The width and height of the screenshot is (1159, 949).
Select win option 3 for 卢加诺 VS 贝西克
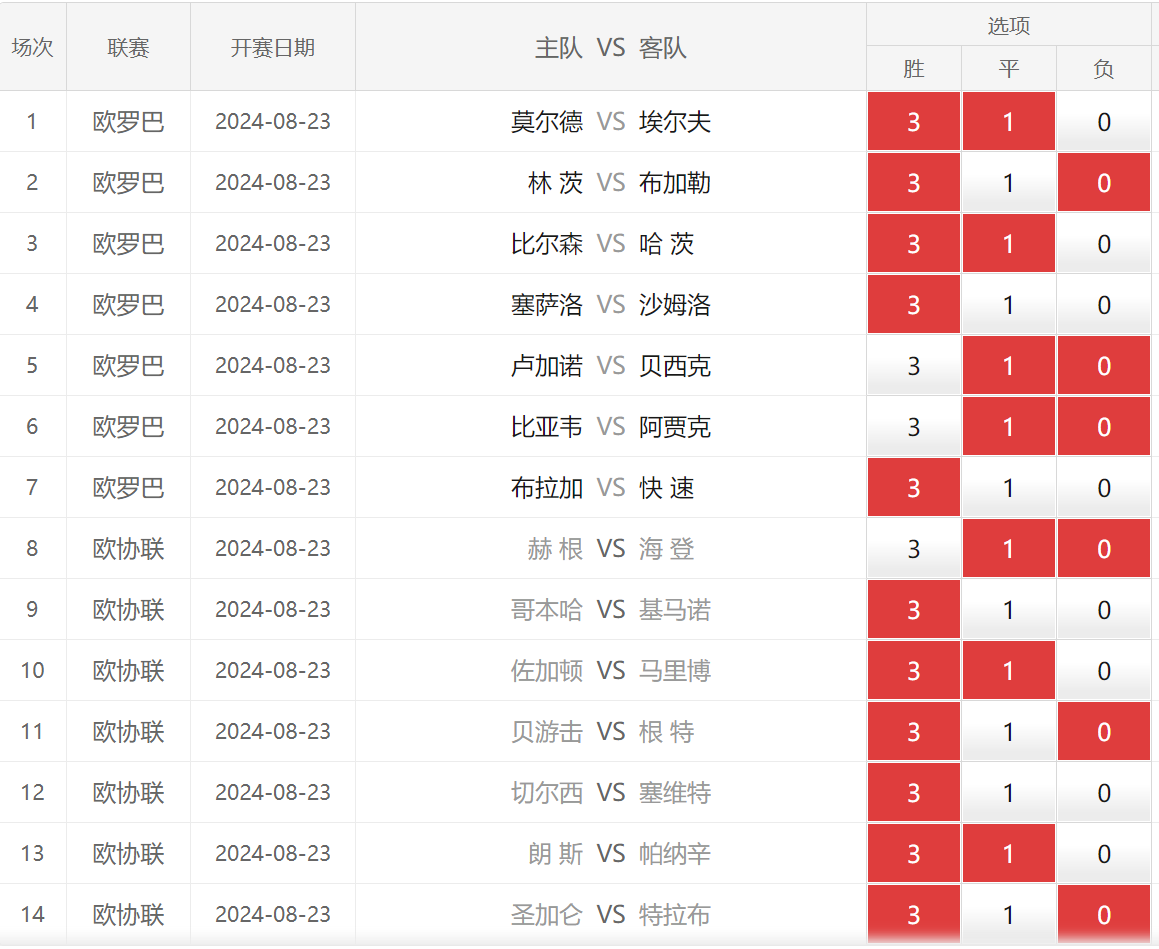(914, 365)
